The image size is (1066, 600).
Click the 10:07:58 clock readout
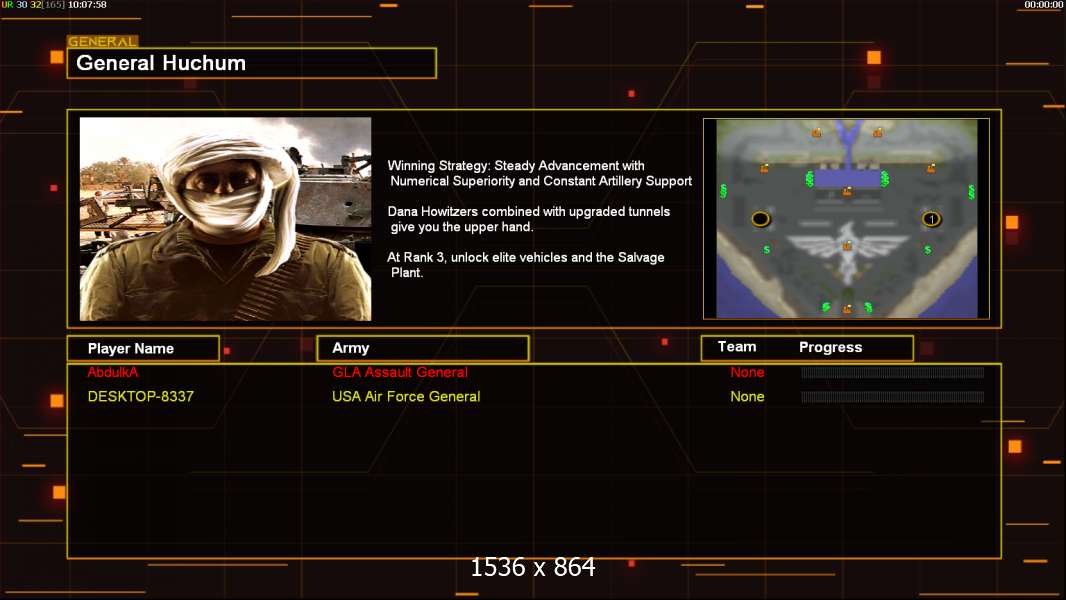pyautogui.click(x=87, y=5)
